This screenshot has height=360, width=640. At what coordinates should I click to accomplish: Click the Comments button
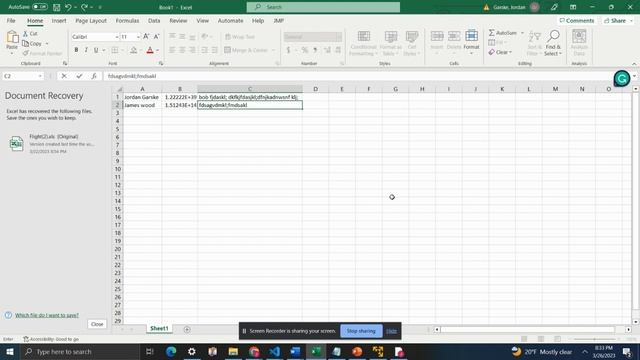point(576,20)
